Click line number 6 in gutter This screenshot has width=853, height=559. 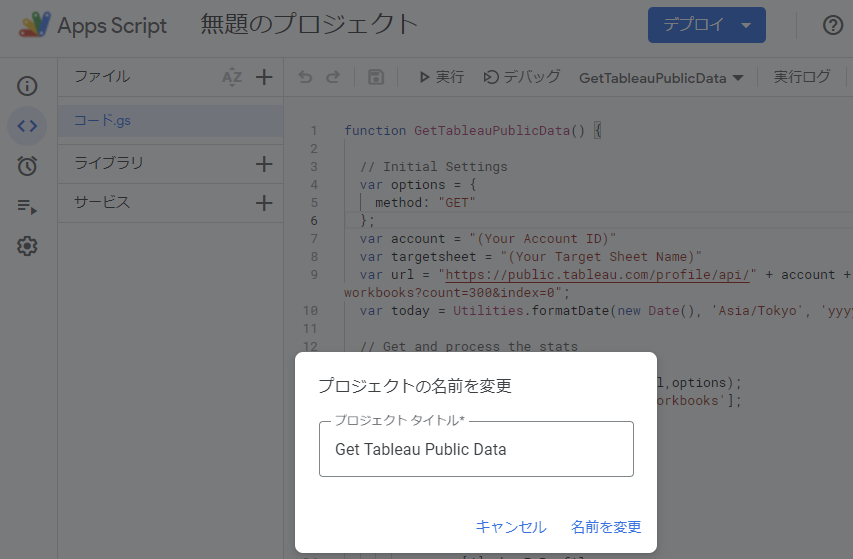[x=314, y=221]
